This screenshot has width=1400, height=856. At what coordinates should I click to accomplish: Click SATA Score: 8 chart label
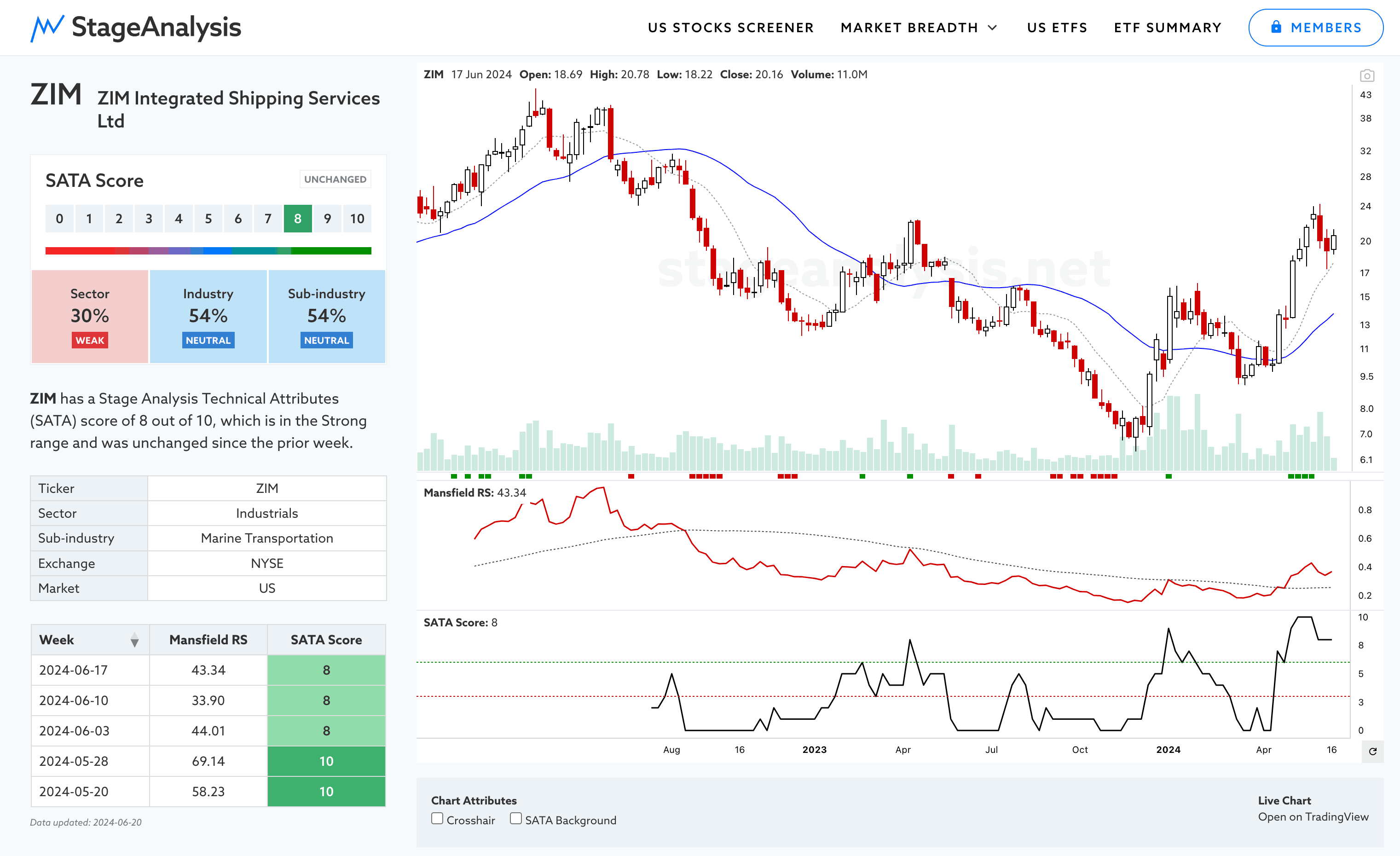[x=460, y=623]
